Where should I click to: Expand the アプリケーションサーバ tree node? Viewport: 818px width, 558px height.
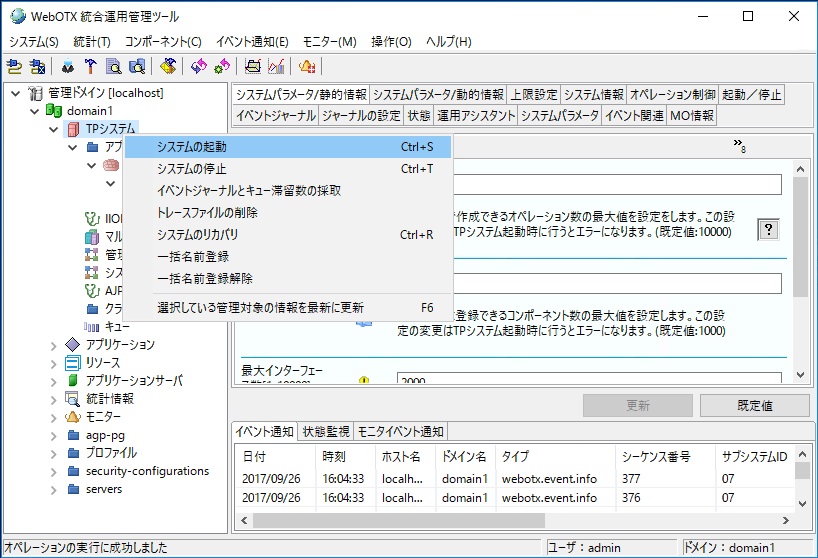(54, 381)
